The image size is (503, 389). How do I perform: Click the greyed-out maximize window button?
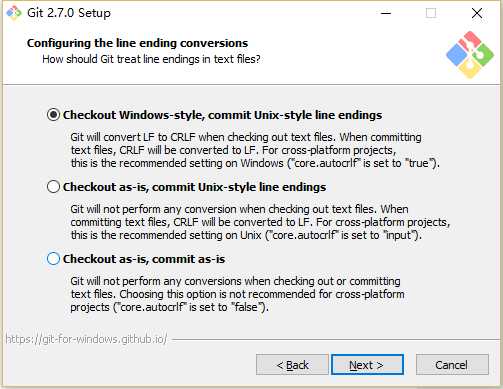click(x=431, y=13)
